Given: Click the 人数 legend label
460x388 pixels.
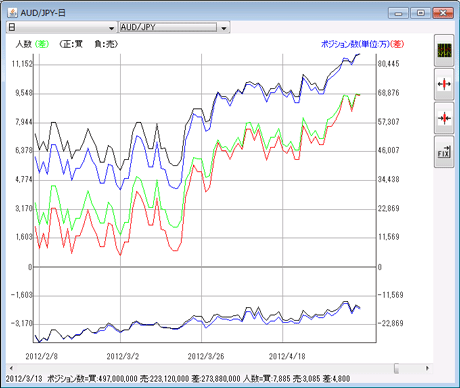Looking at the screenshot, I should click(x=23, y=44).
